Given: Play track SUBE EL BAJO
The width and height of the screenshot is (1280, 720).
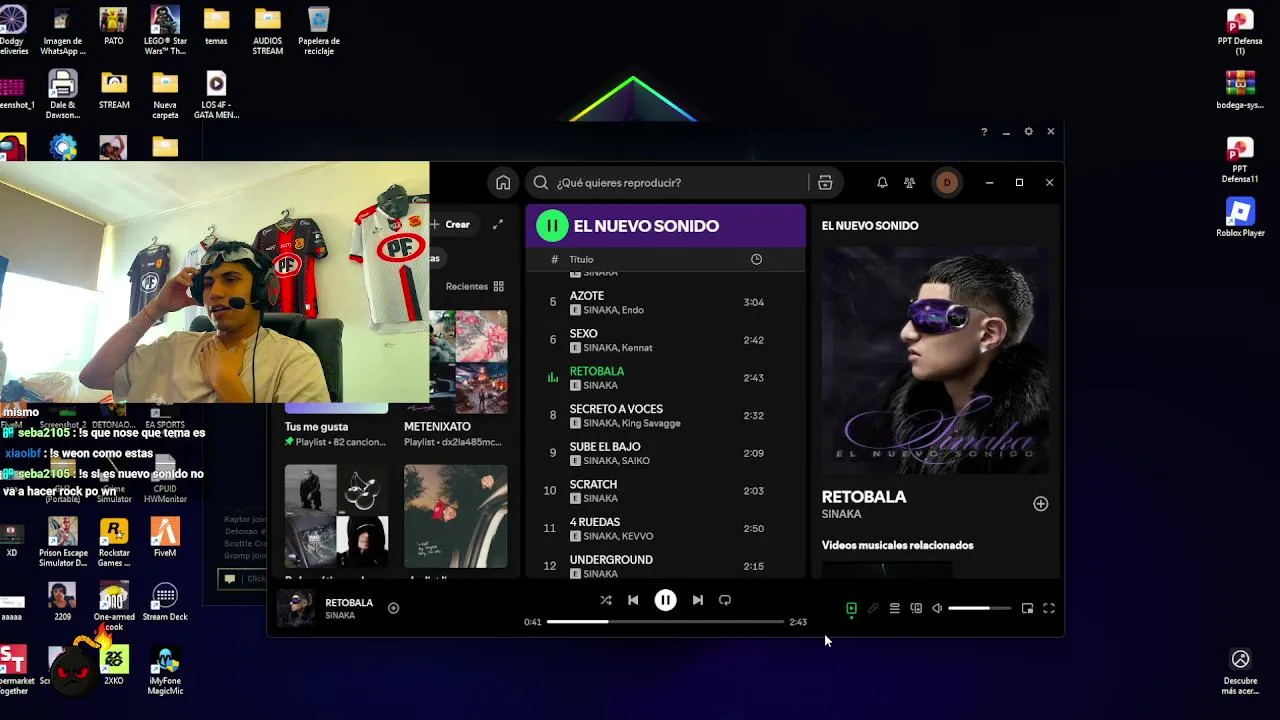Looking at the screenshot, I should point(665,453).
